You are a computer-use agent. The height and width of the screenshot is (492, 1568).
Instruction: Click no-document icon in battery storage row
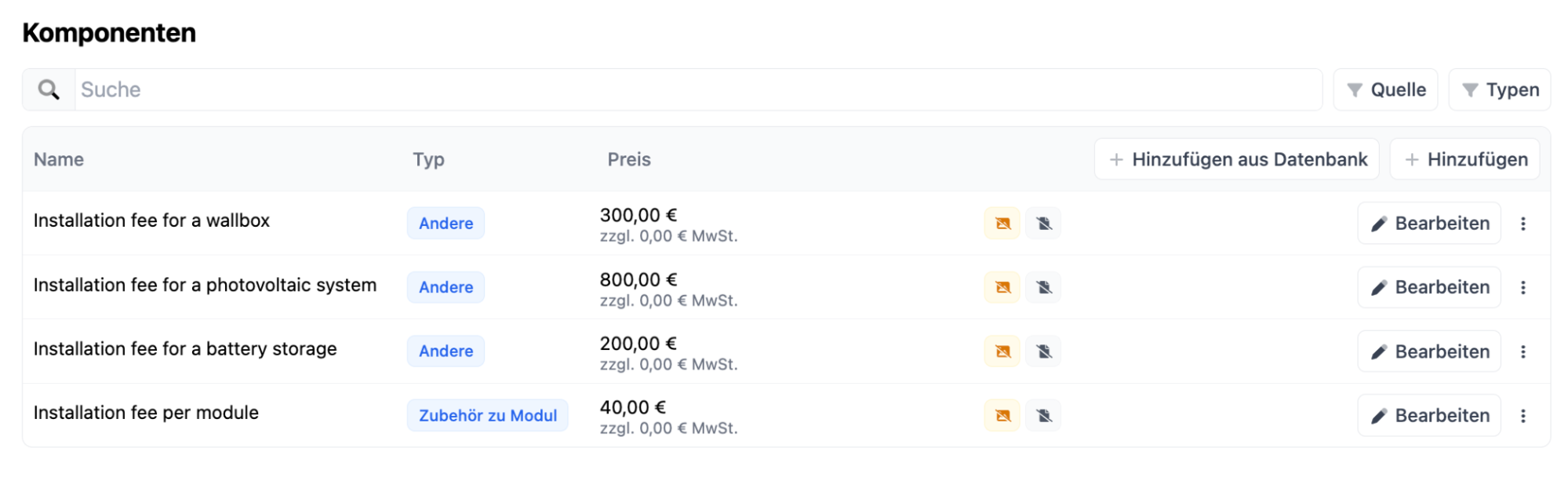point(1043,352)
